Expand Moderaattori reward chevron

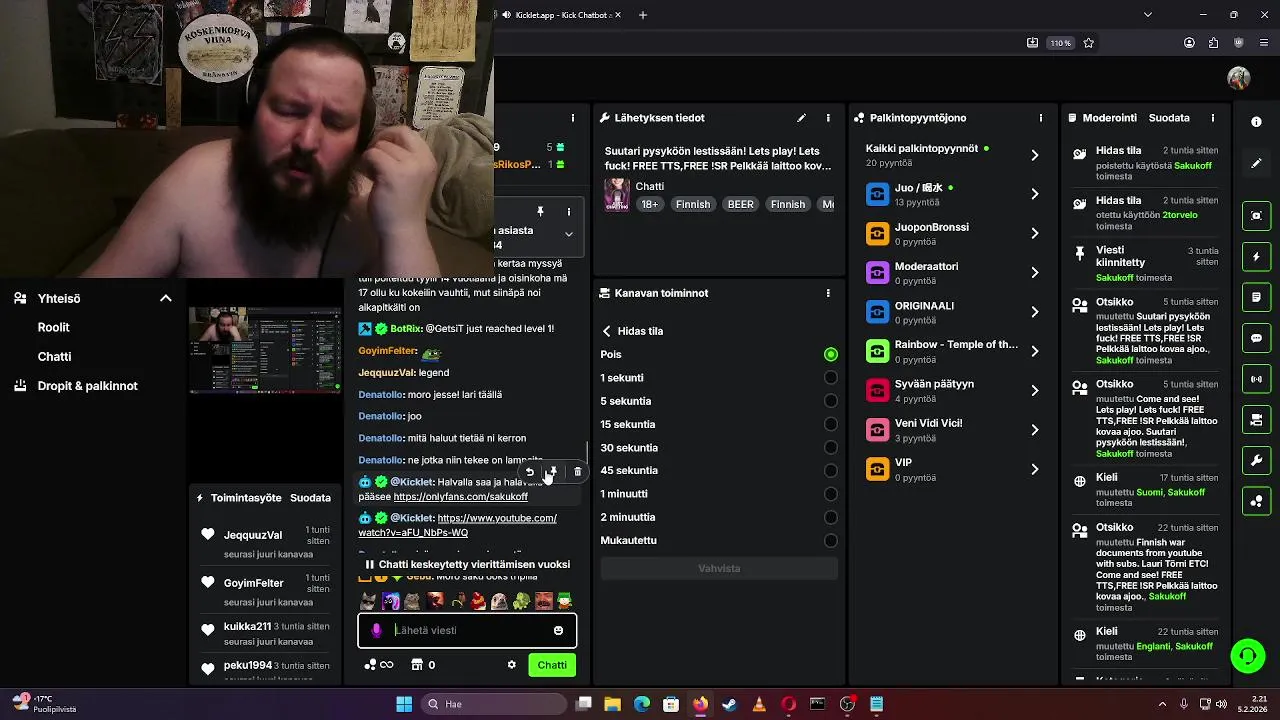point(1034,272)
